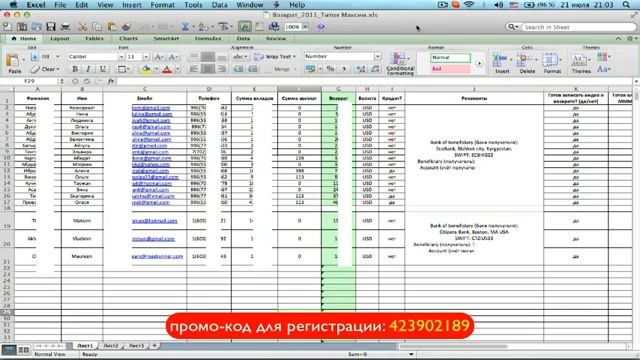
Task: Toggle Align Text Left
Action: pos(194,69)
